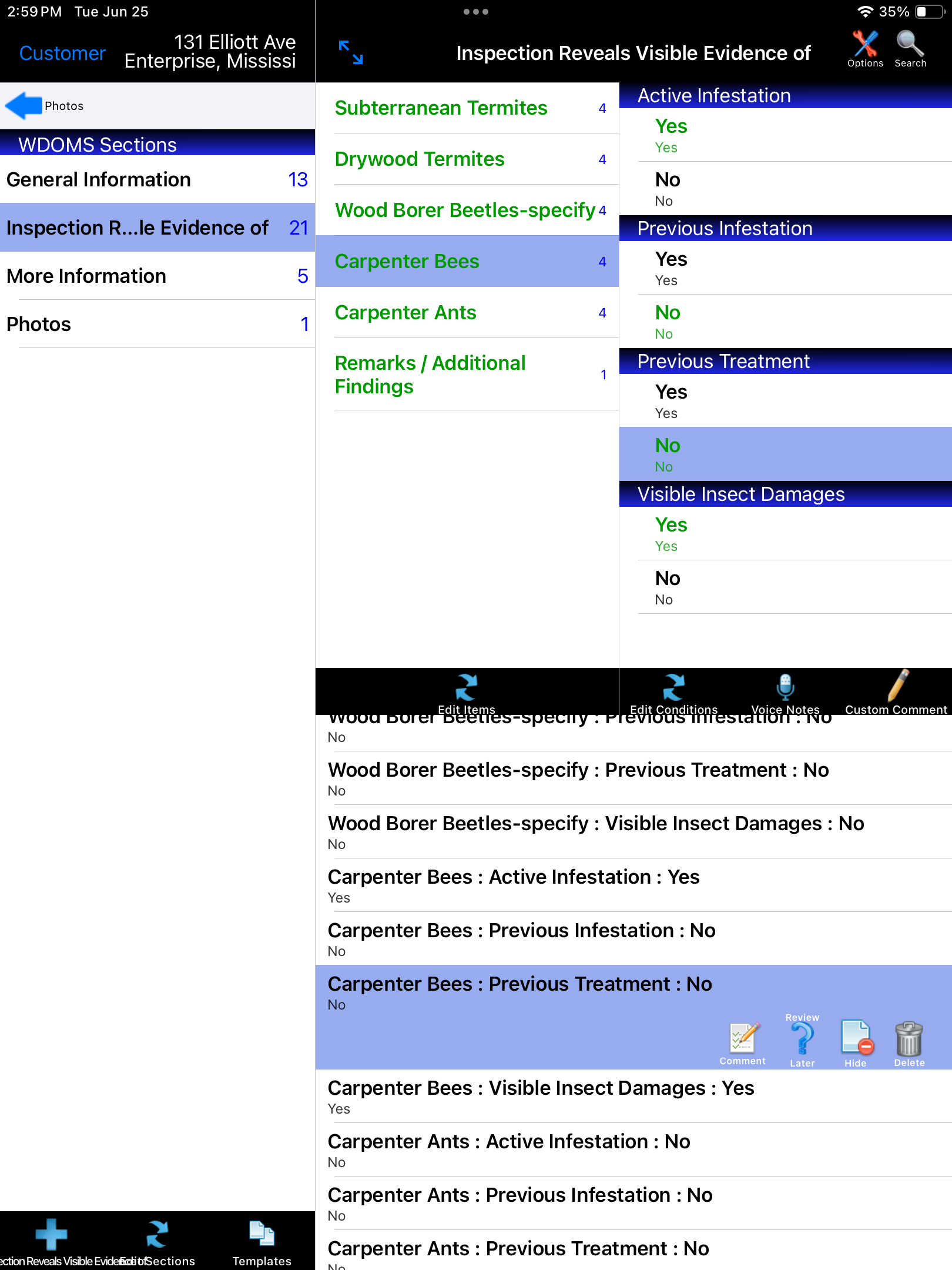Screen dimensions: 952x1270
Task: Choose No under Visible Insect Damages
Action: [786, 587]
